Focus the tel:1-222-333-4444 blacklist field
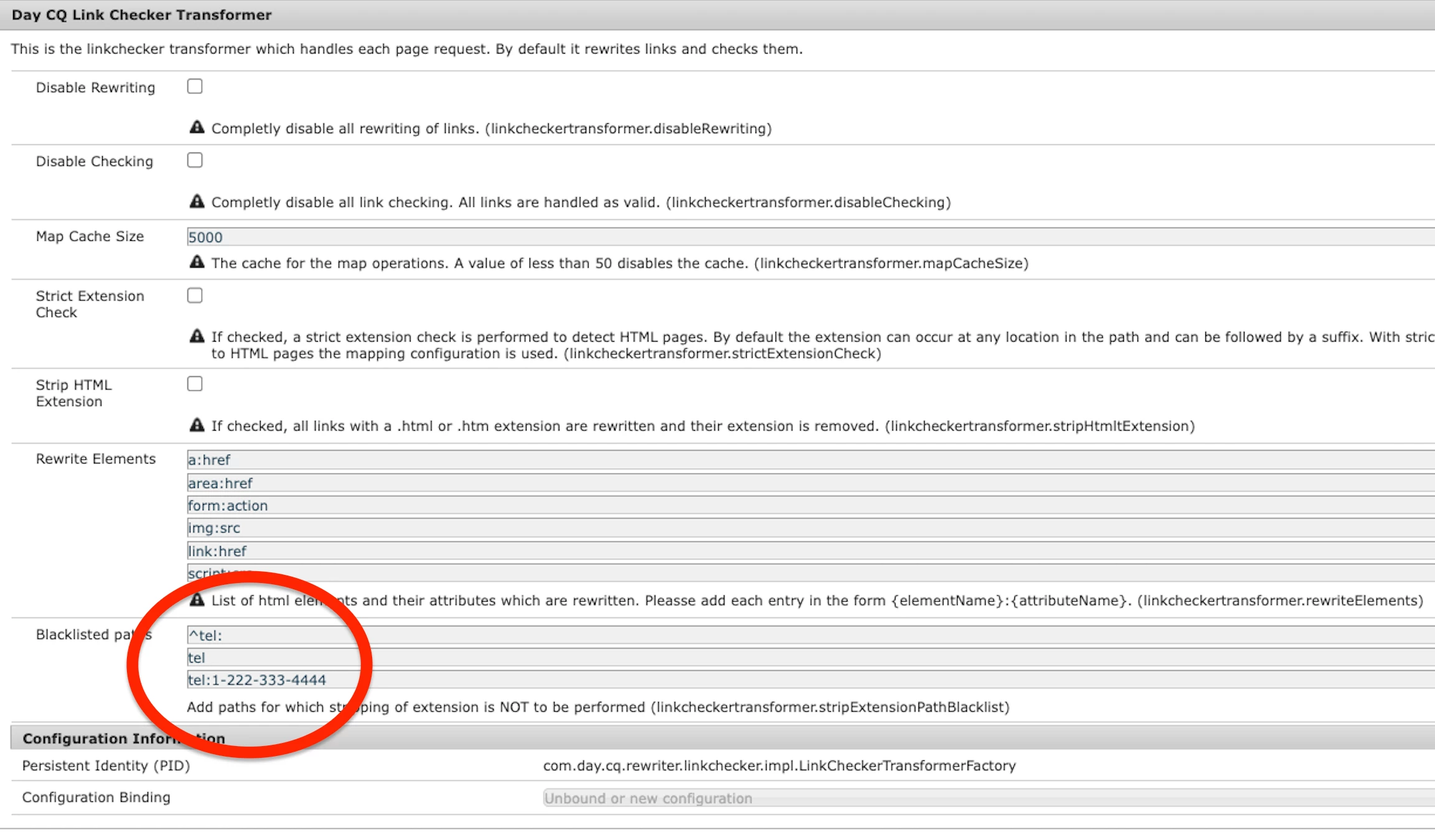This screenshot has width=1435, height=840. (809, 680)
